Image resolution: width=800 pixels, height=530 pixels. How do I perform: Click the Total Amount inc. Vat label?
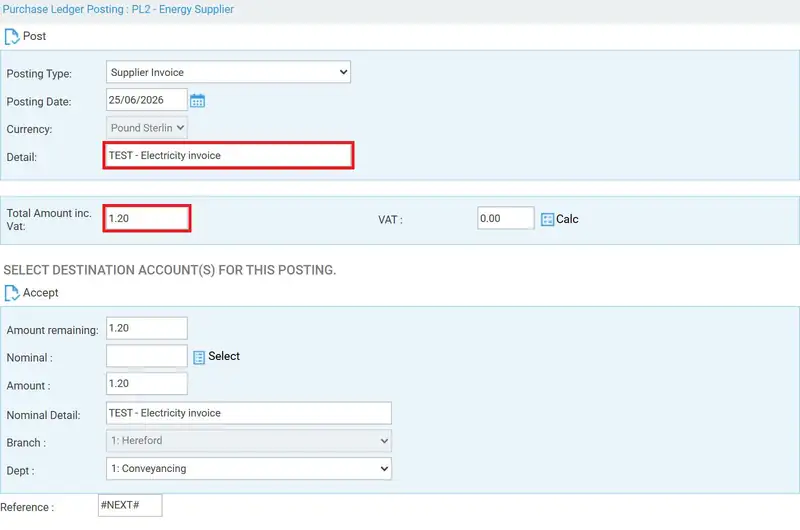49,219
